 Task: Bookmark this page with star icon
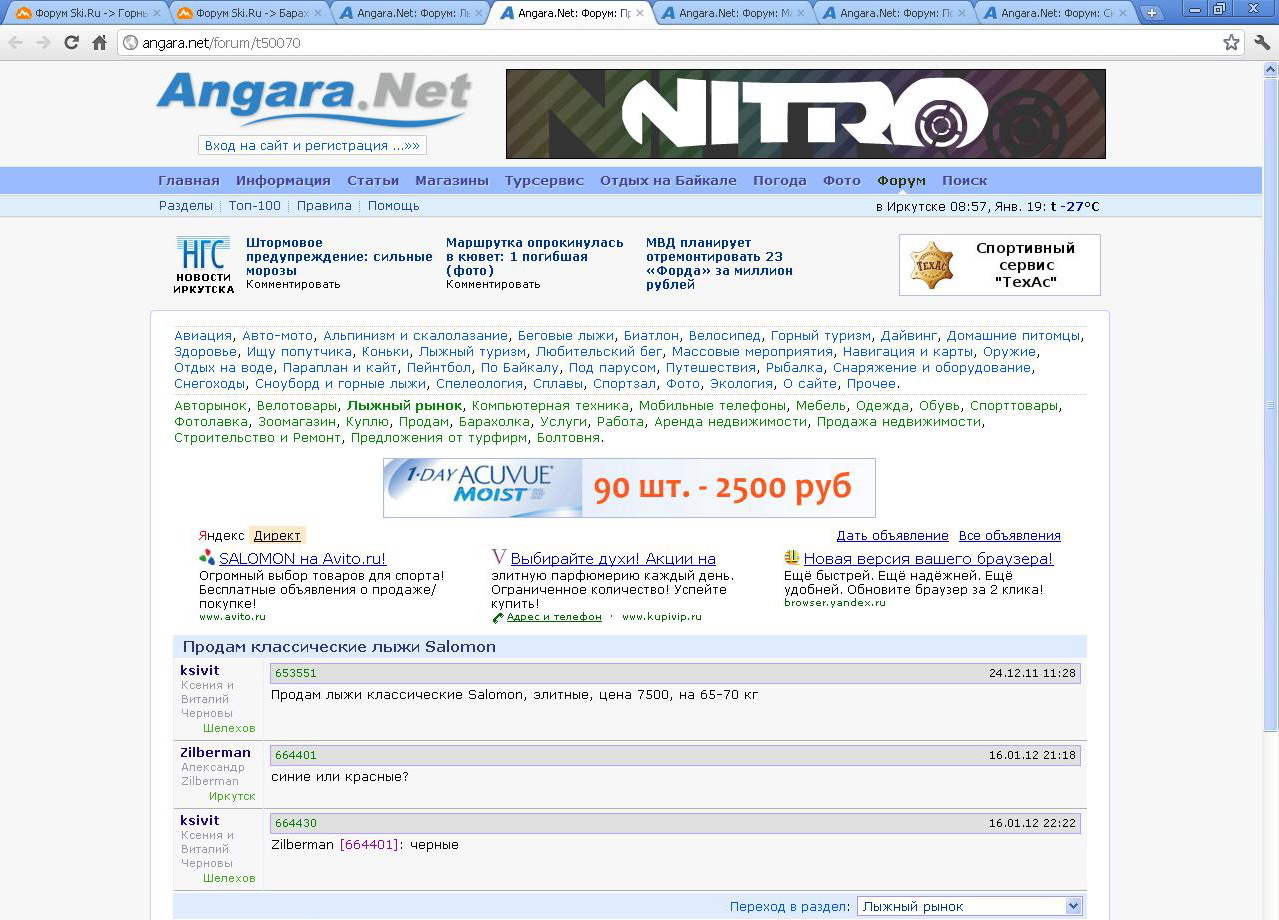pos(1231,43)
